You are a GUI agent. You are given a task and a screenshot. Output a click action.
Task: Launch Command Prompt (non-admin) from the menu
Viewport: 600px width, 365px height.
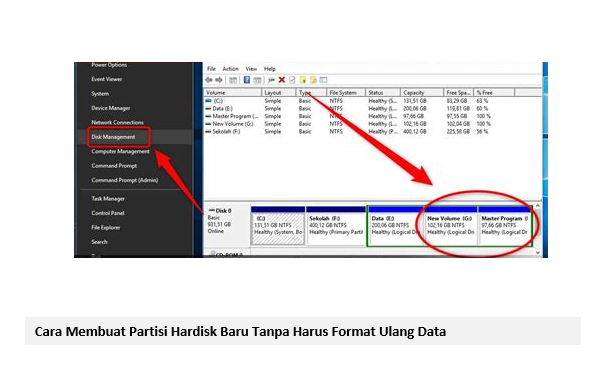(x=114, y=166)
